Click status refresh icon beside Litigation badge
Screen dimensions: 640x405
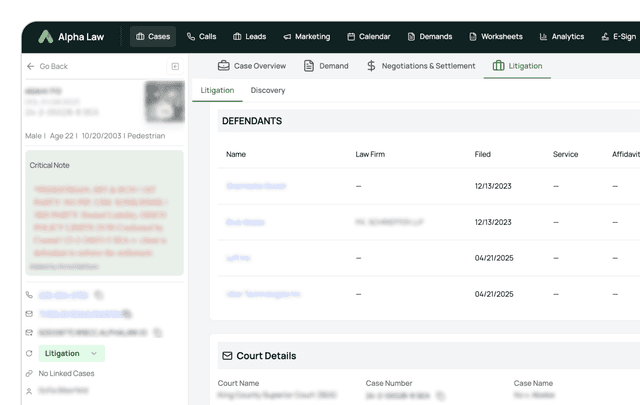(29, 353)
